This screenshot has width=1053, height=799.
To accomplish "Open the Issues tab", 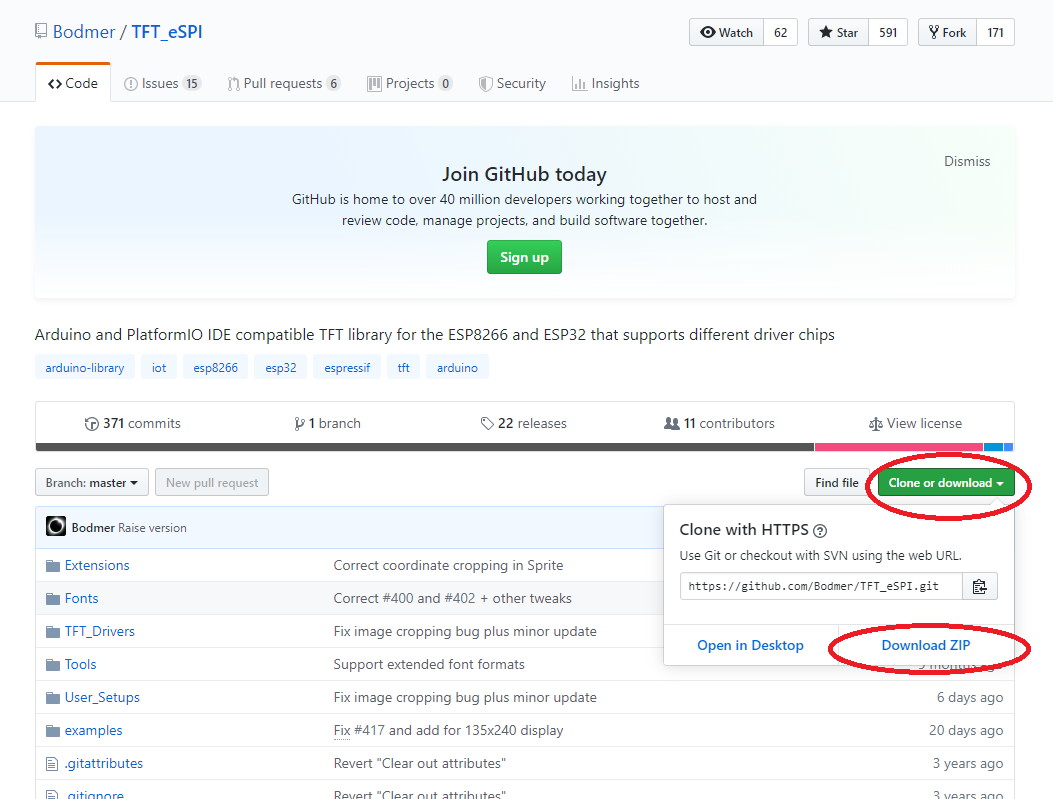I will pyautogui.click(x=162, y=83).
